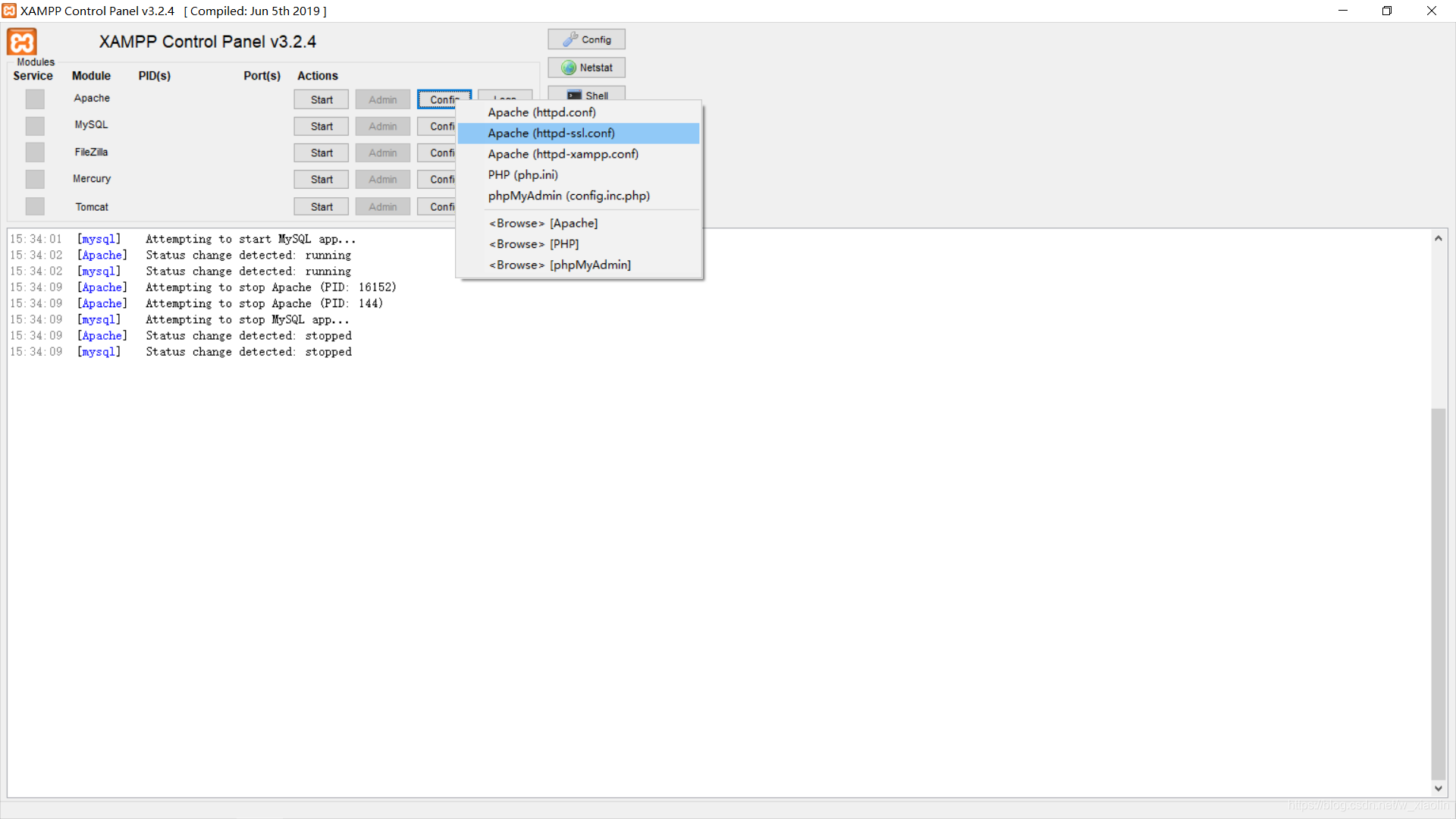Expand Browse PHP directory option
Screen dimensions: 1456x819
pos(533,244)
